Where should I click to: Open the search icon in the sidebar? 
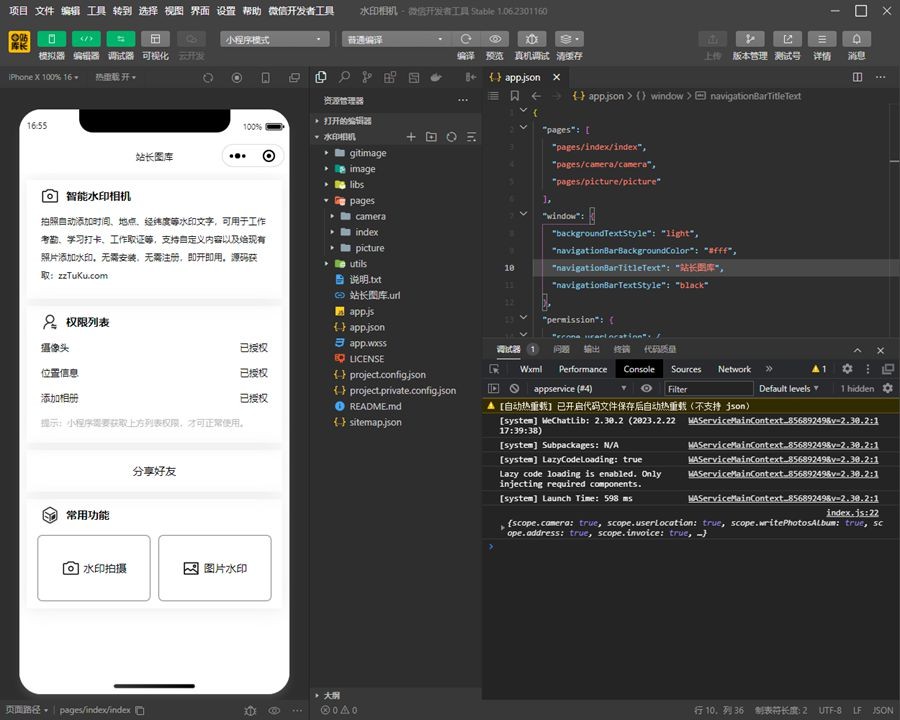(344, 77)
